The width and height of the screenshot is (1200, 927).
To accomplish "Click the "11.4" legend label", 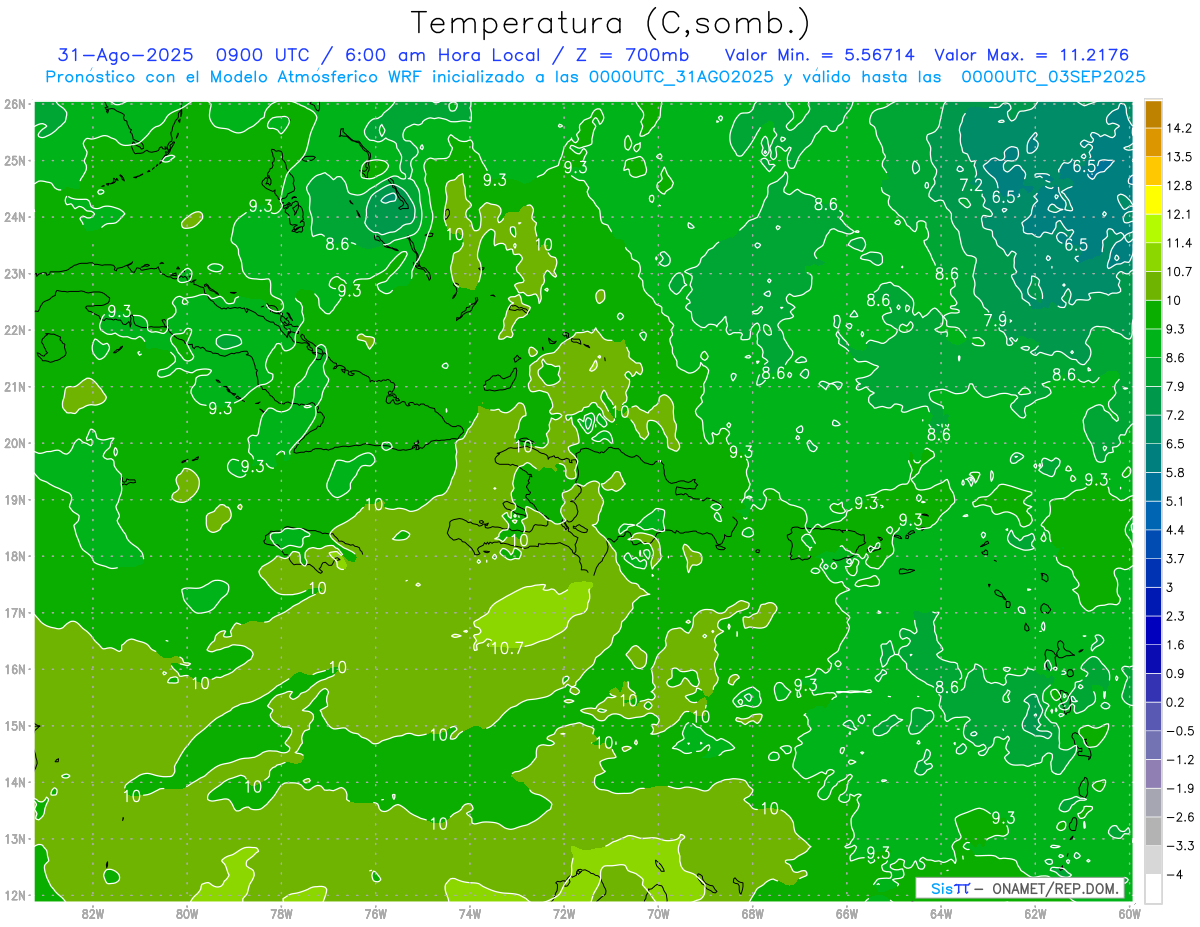I will (x=1178, y=243).
